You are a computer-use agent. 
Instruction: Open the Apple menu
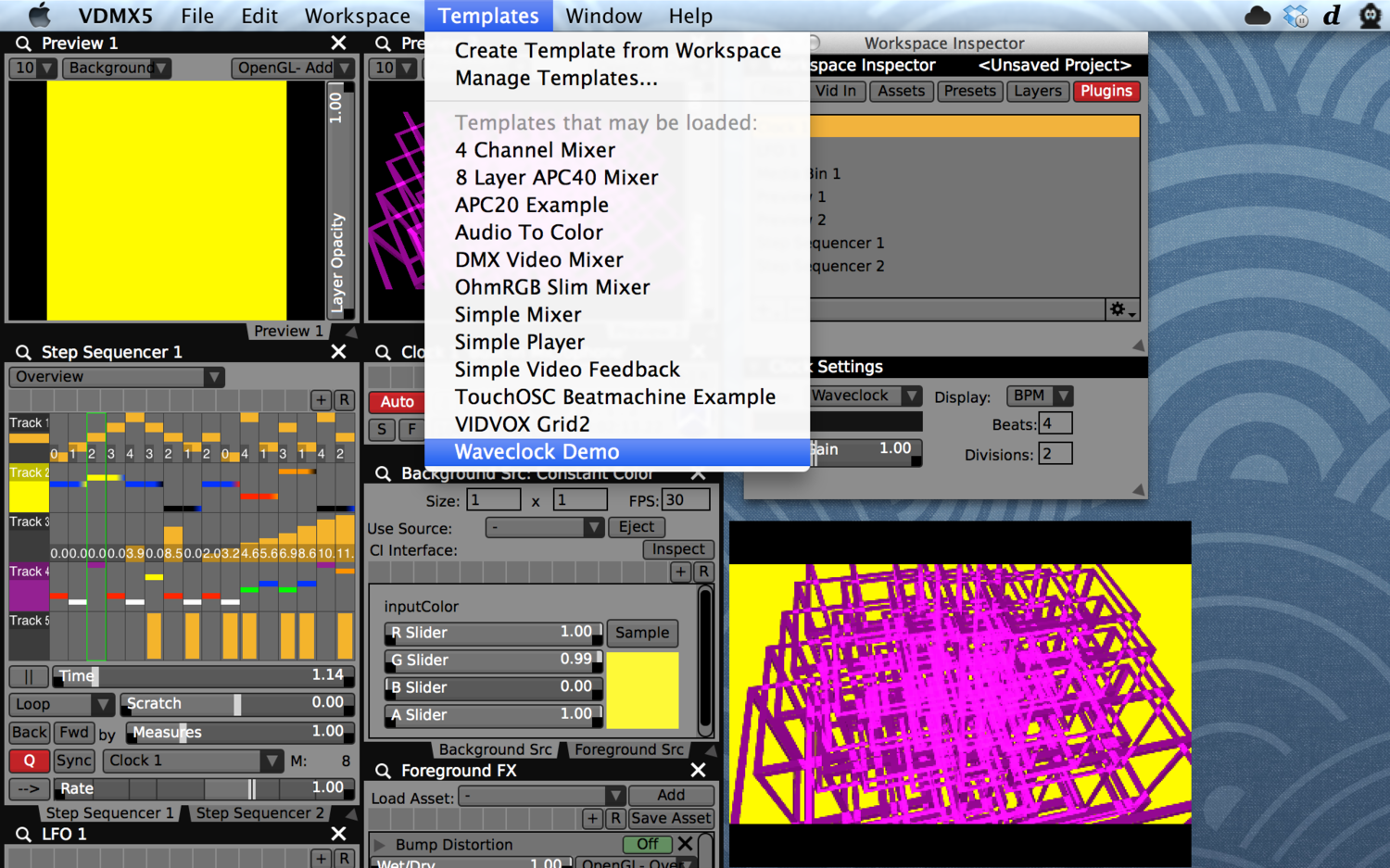pos(40,15)
